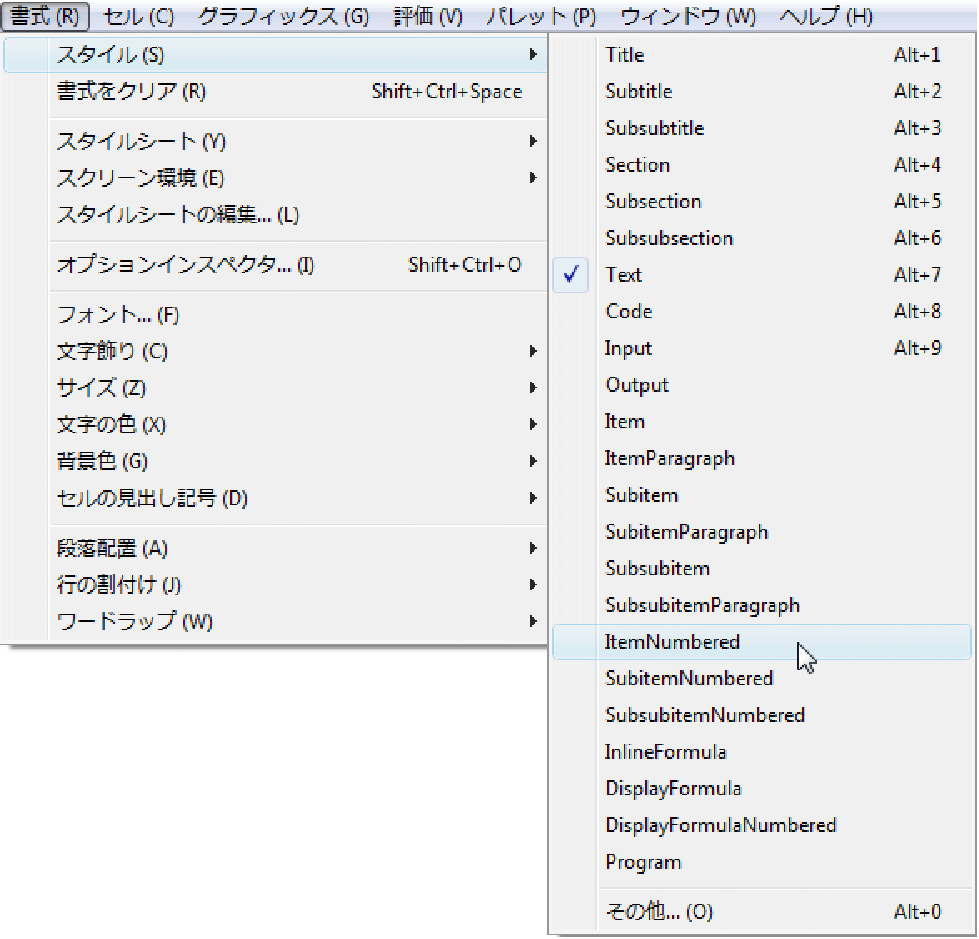Image resolution: width=979 pixels, height=939 pixels.
Task: Open オプションインスペクタ... (I)
Action: pos(275,265)
